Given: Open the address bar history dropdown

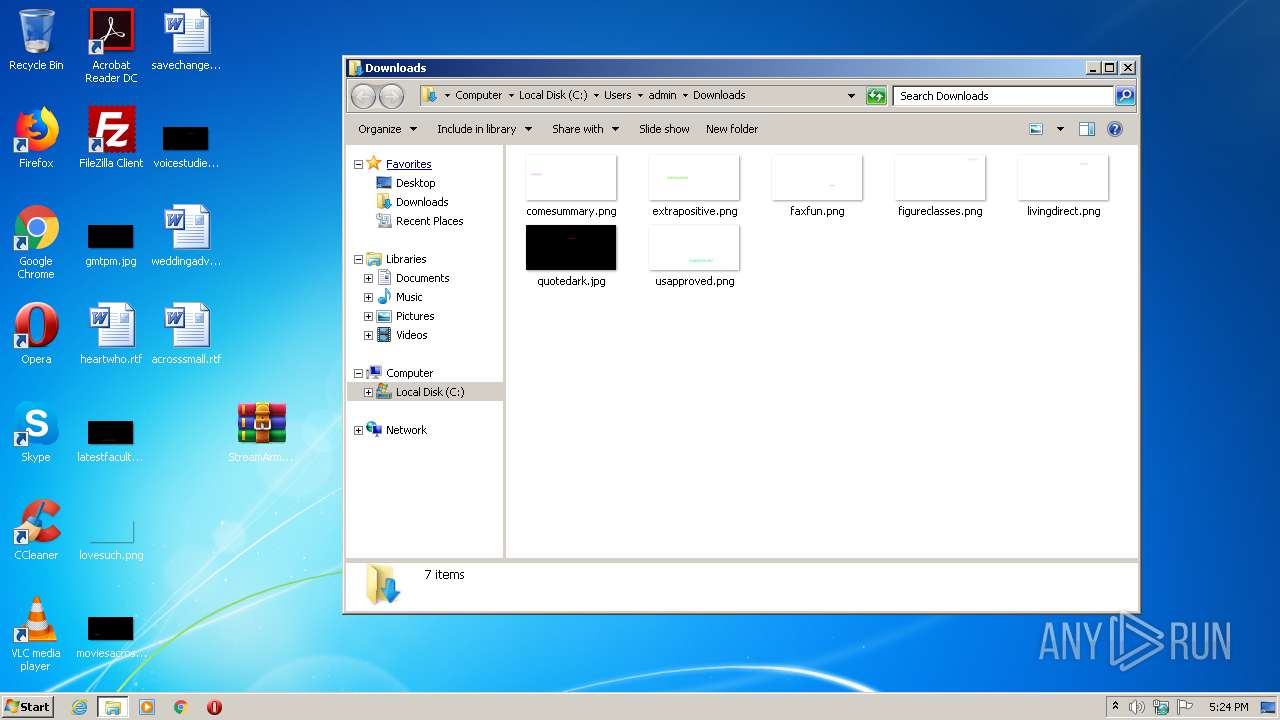Looking at the screenshot, I should [x=851, y=96].
